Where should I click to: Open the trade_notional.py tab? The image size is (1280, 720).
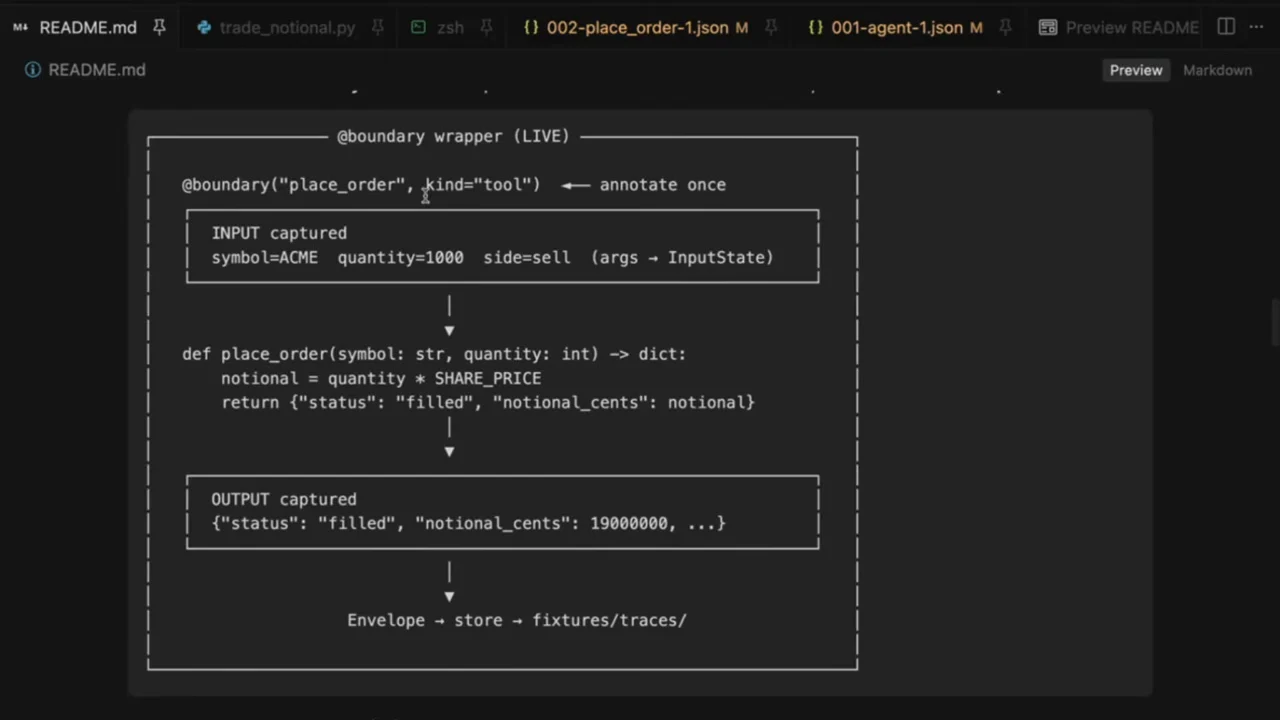pos(287,27)
